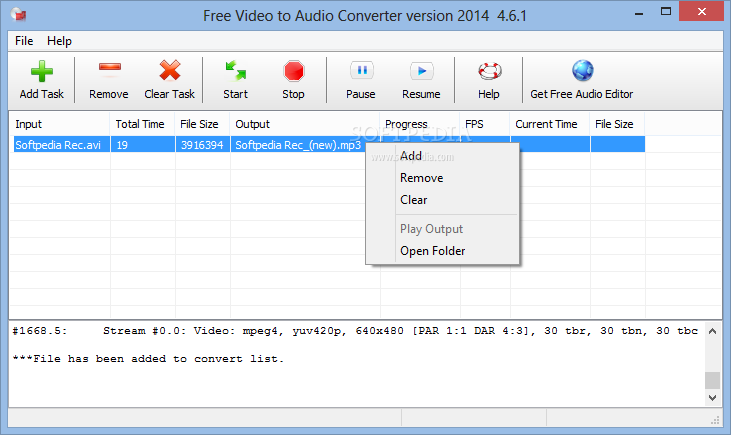This screenshot has height=435, width=731.
Task: Click the globe Get Free Audio Editor icon
Action: coord(583,71)
